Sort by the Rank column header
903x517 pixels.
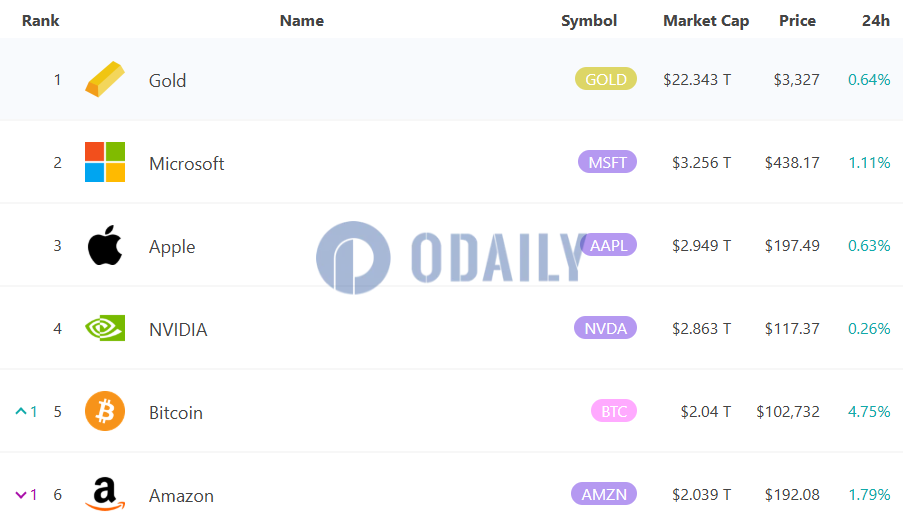tap(40, 21)
